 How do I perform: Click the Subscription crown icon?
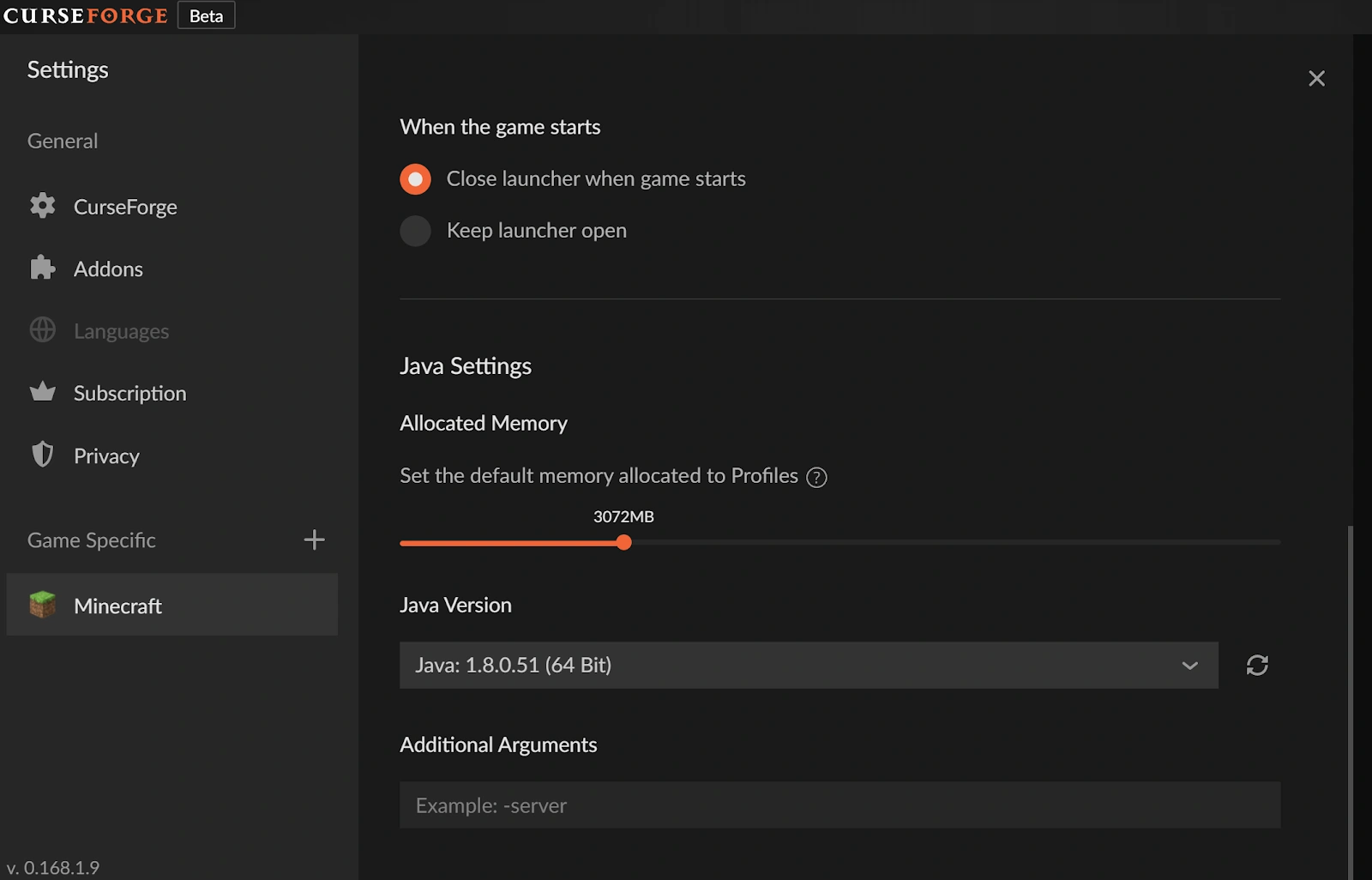(42, 392)
